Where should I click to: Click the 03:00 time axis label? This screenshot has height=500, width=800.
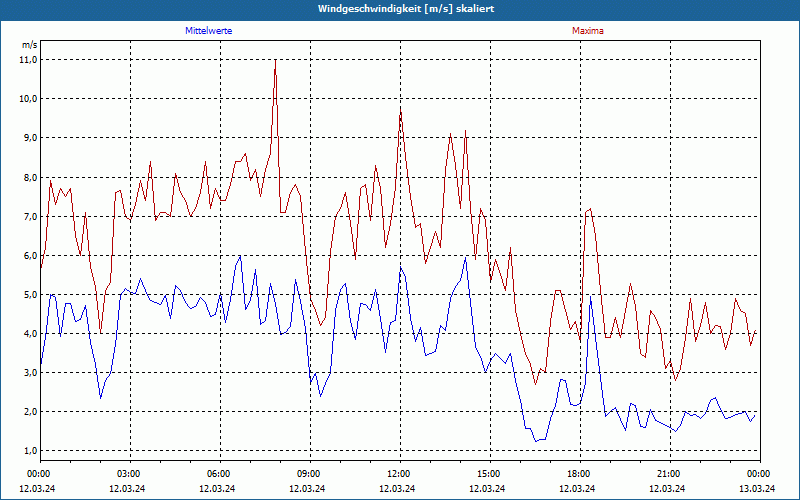click(x=130, y=474)
